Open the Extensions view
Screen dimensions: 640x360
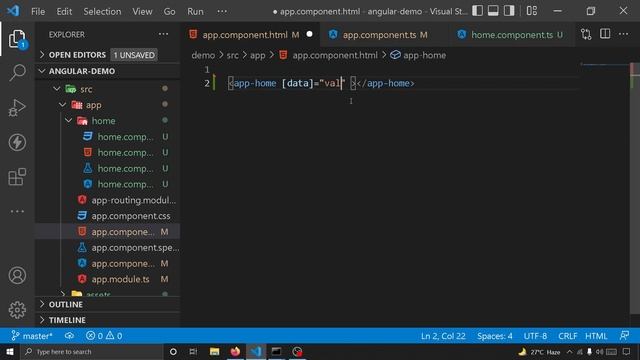17,177
